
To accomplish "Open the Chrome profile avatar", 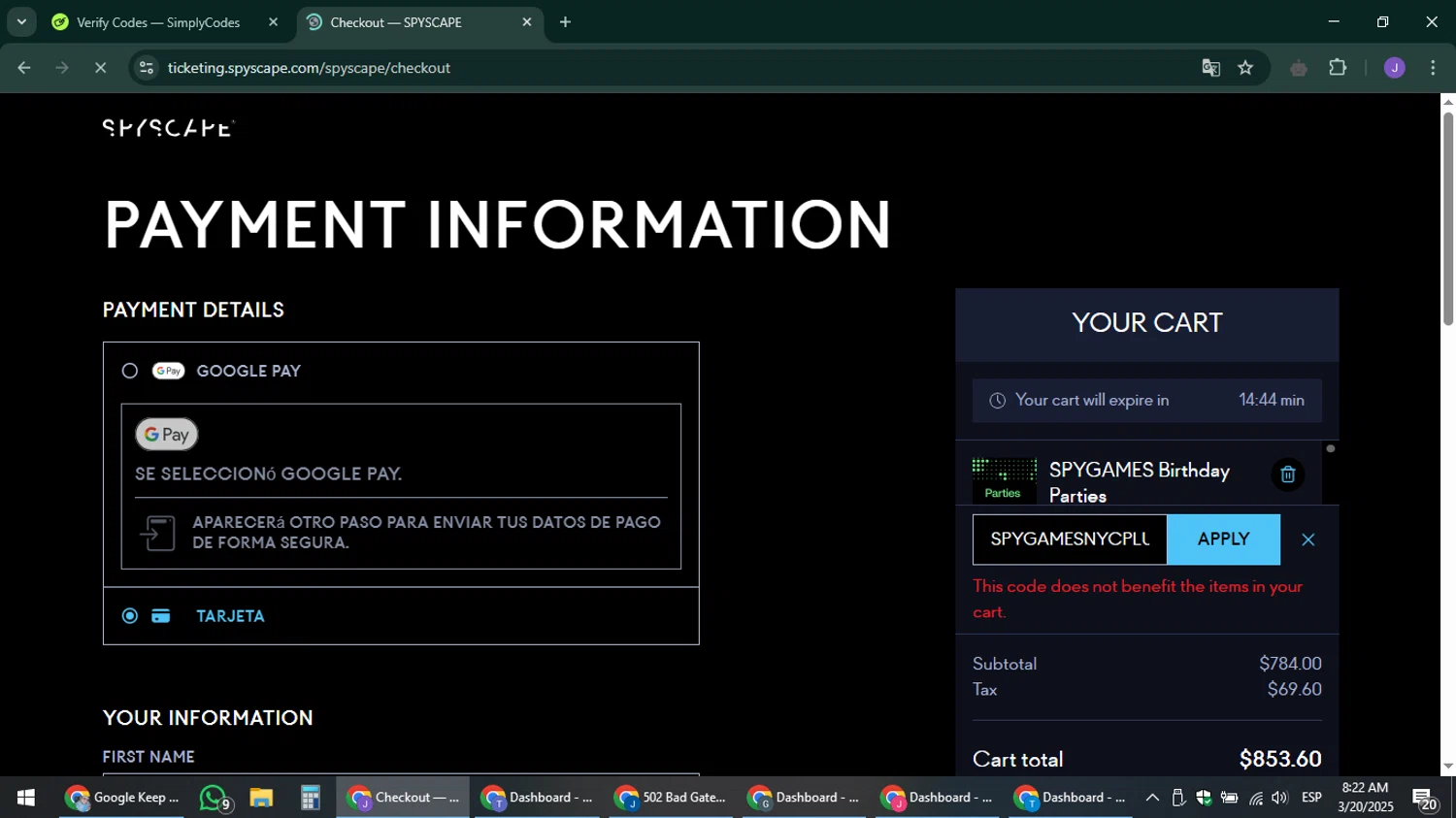I will (x=1395, y=68).
